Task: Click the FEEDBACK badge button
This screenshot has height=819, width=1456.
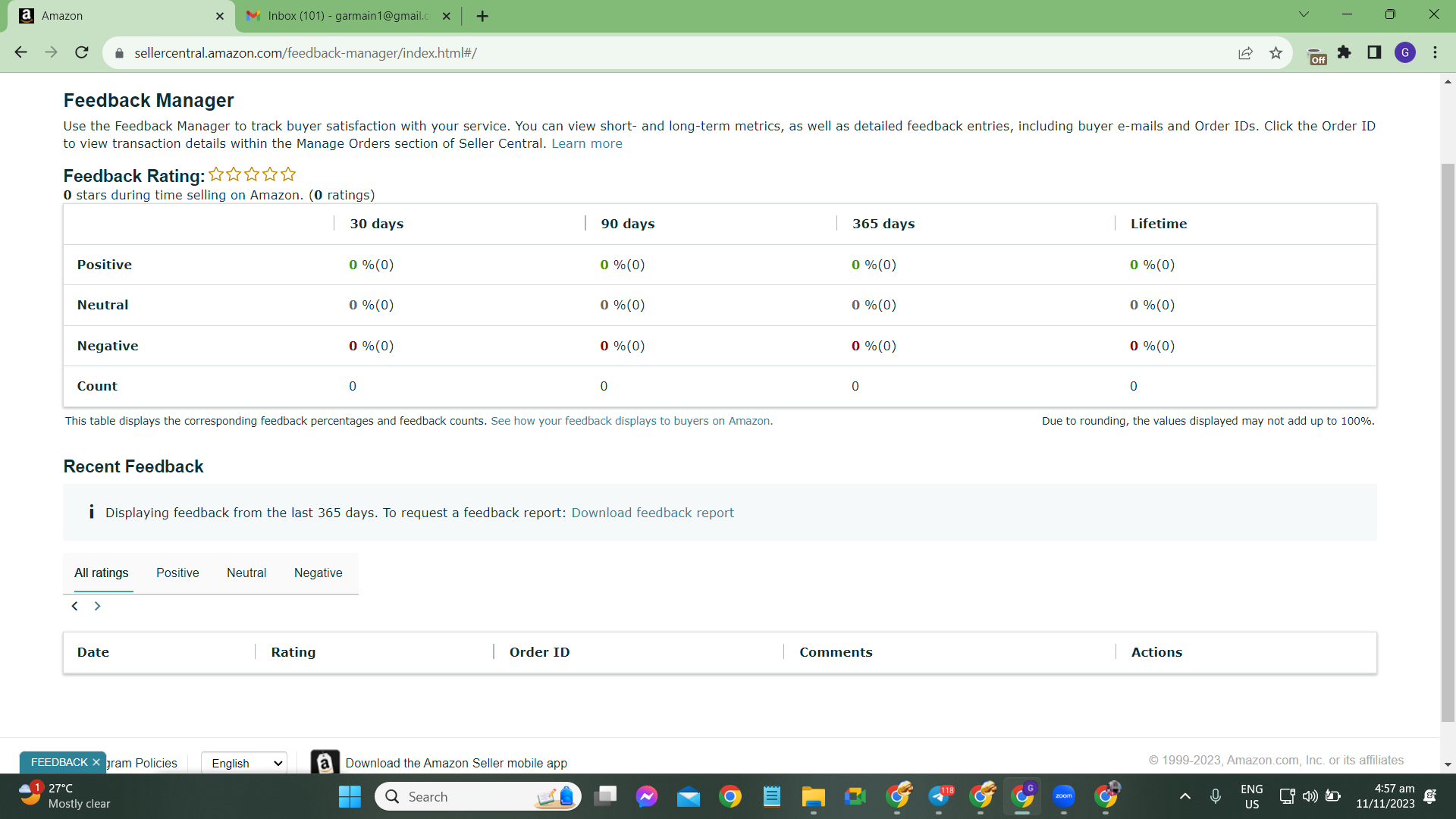Action: tap(59, 762)
